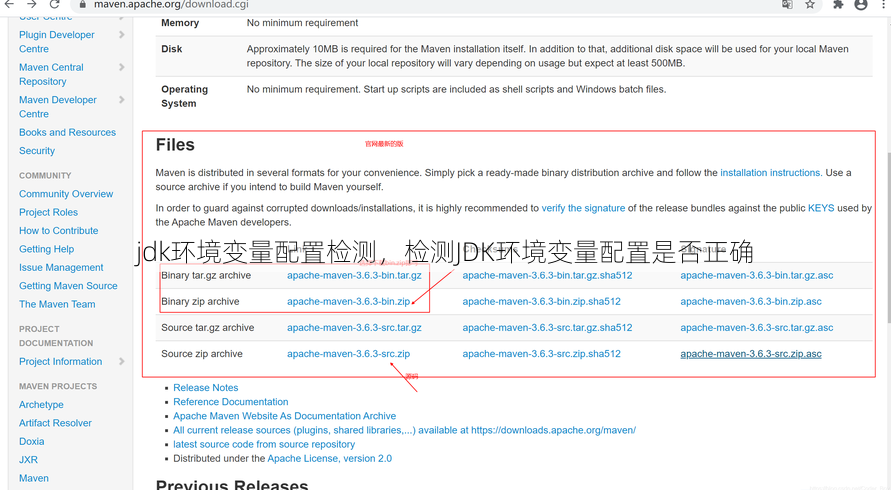Click the translate page icon in address bar
Viewport: 891px width, 490px height.
787,5
